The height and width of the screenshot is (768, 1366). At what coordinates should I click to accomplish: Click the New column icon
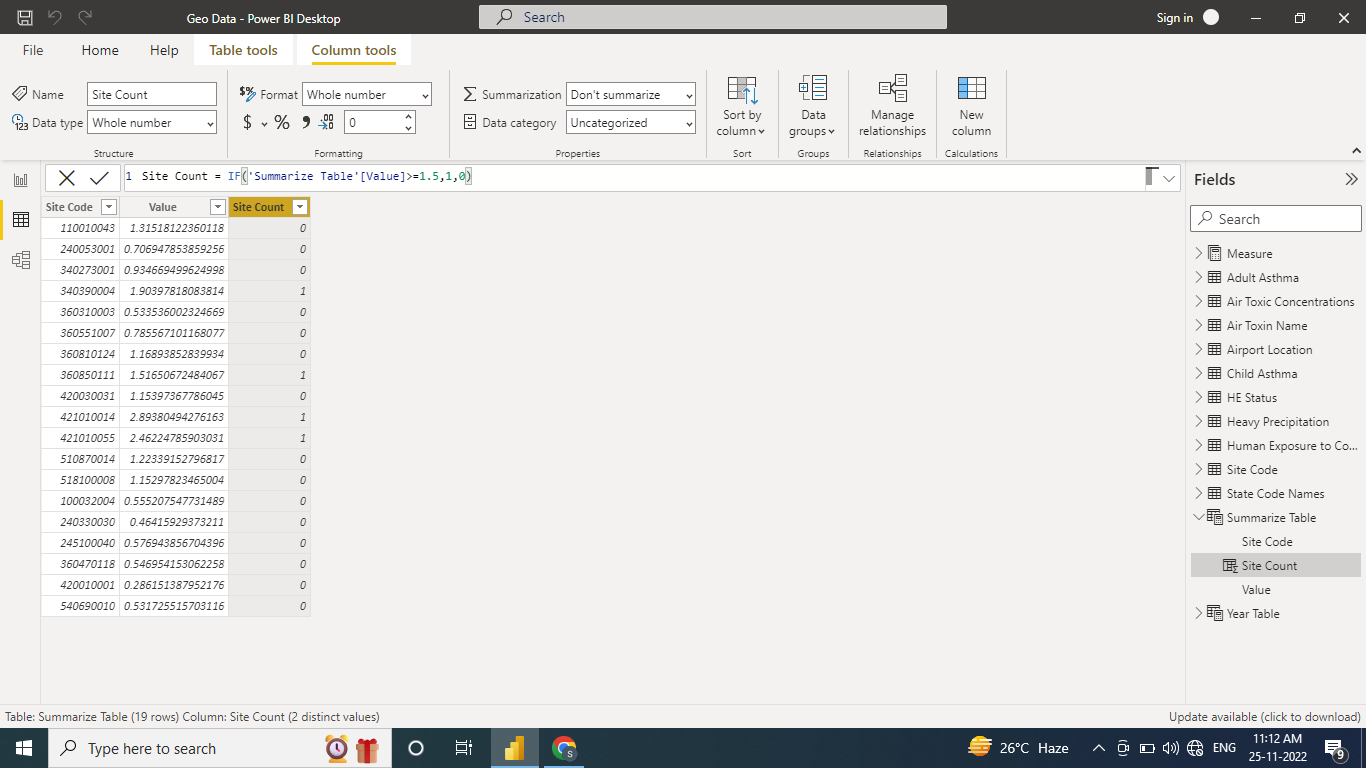coord(971,107)
